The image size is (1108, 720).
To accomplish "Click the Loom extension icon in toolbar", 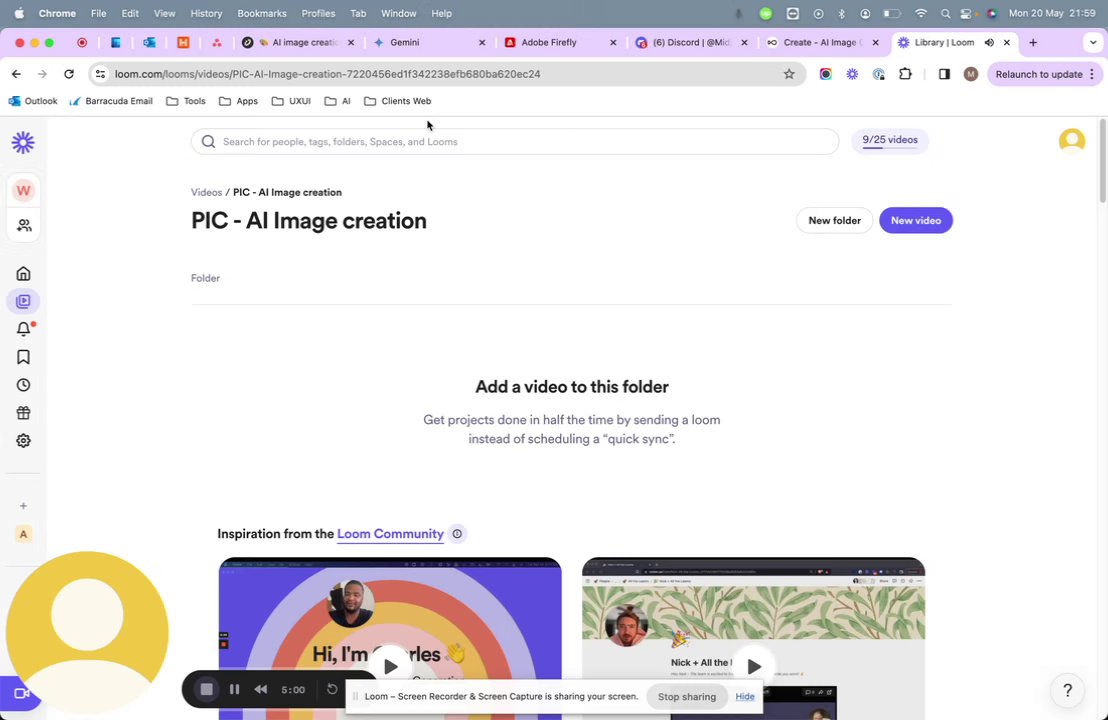I will pos(852,74).
